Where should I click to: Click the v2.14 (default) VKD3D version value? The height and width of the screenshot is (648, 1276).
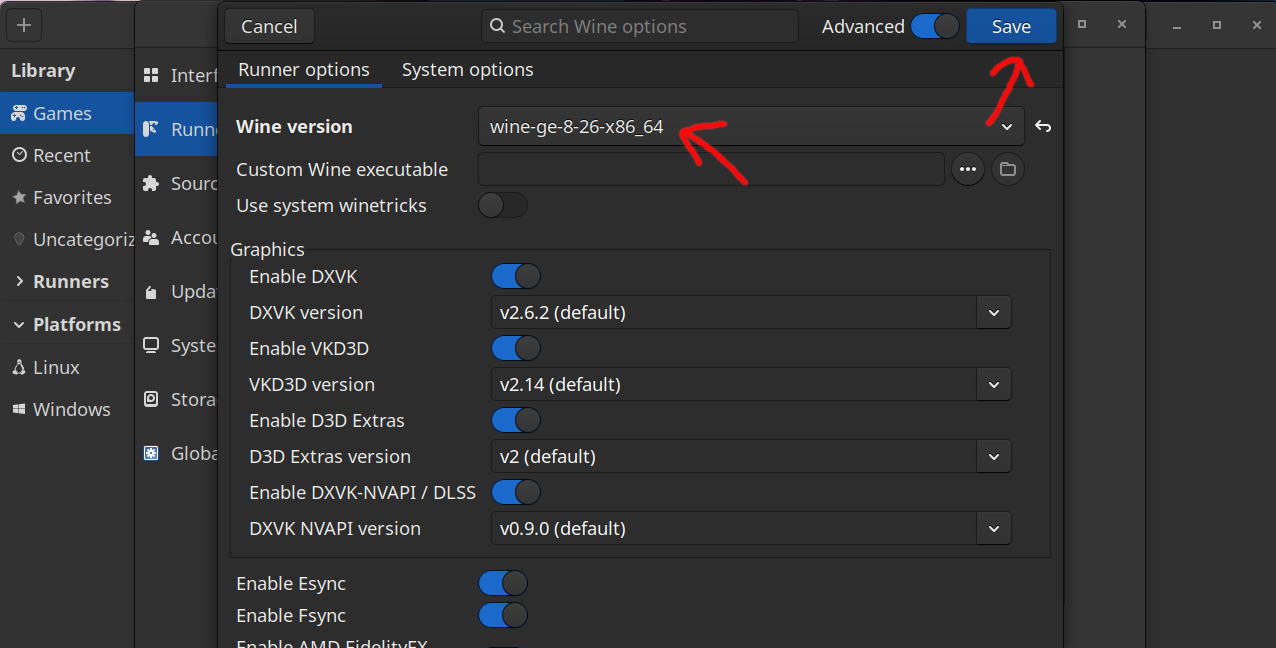734,384
